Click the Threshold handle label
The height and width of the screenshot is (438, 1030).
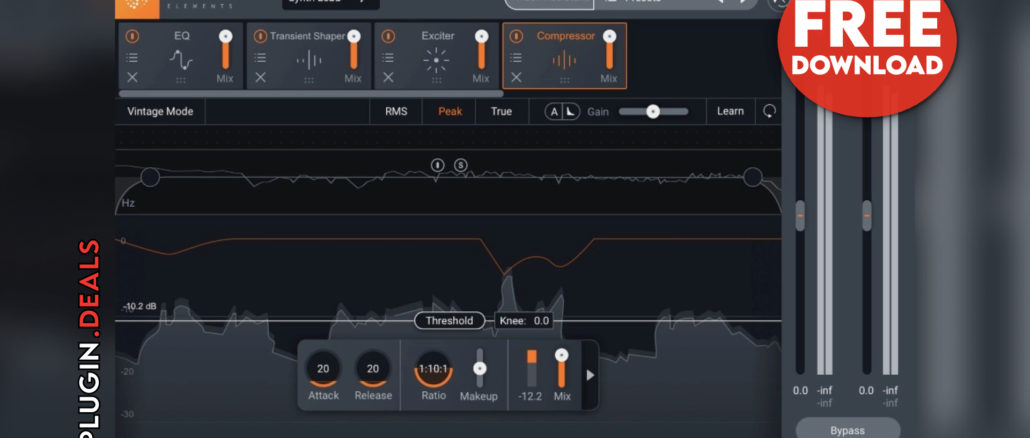pos(449,321)
